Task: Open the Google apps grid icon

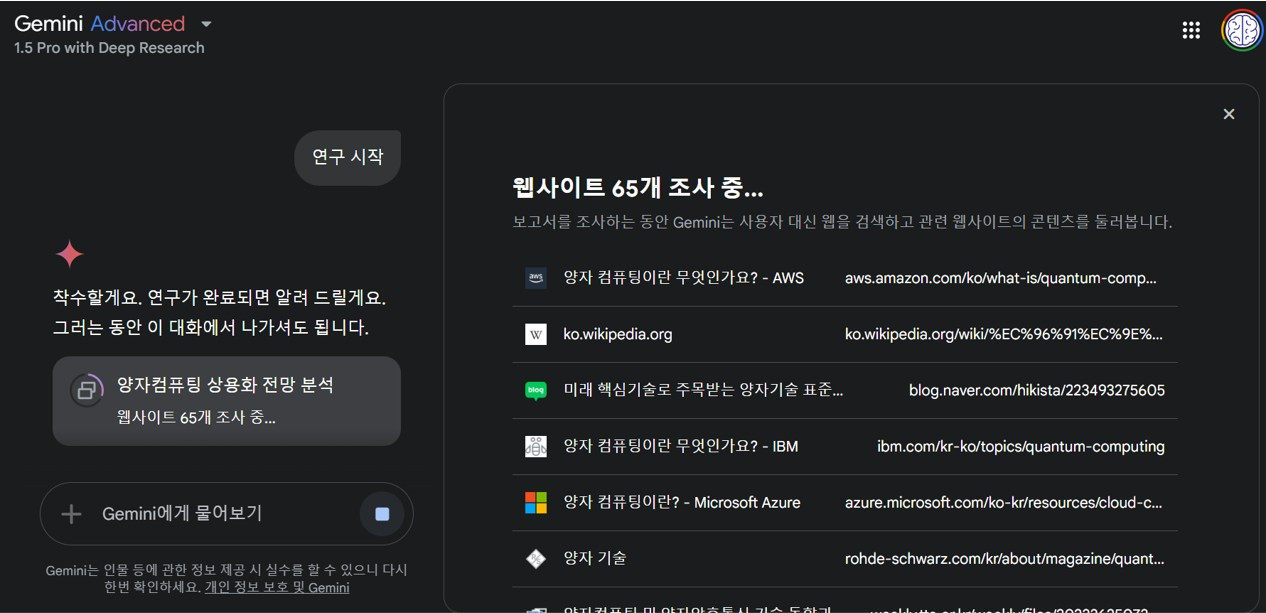Action: click(1191, 30)
